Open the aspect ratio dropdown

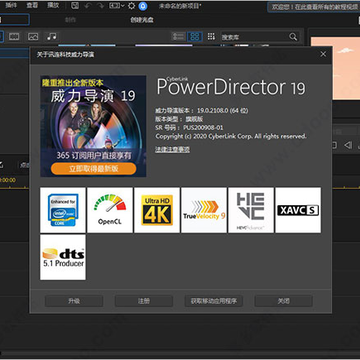point(117,6)
